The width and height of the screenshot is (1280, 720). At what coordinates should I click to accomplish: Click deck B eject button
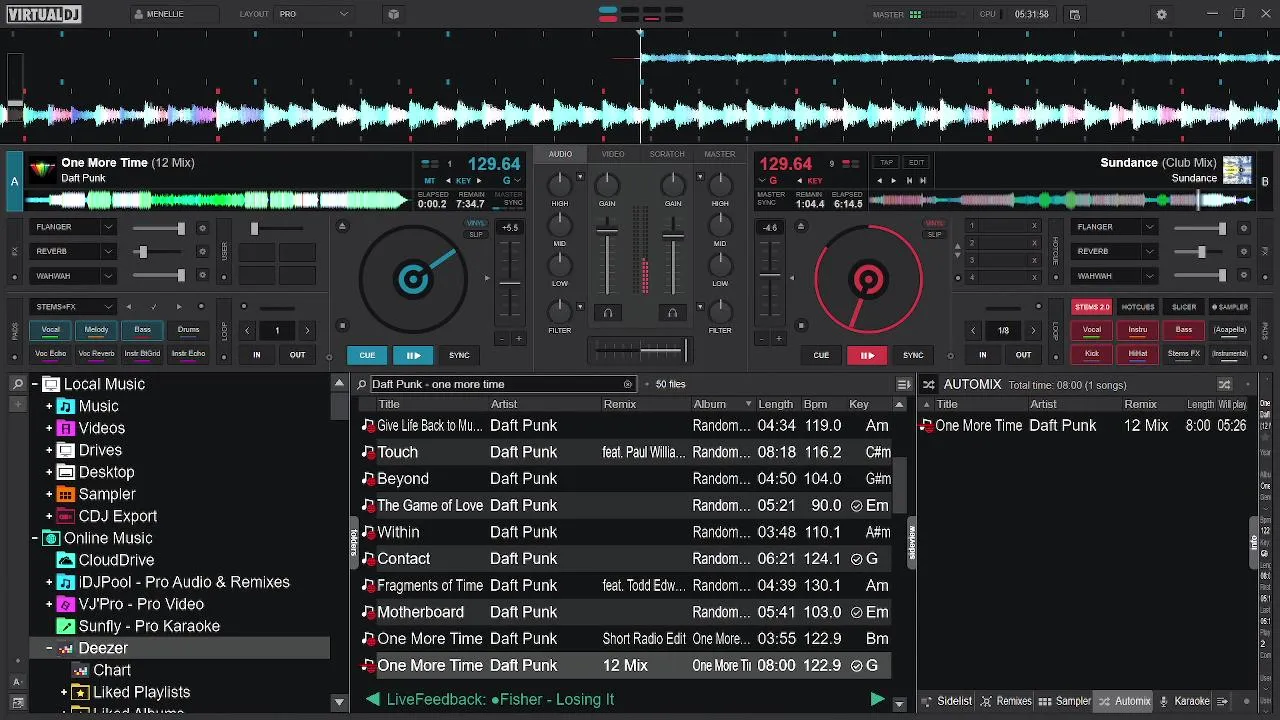point(800,226)
